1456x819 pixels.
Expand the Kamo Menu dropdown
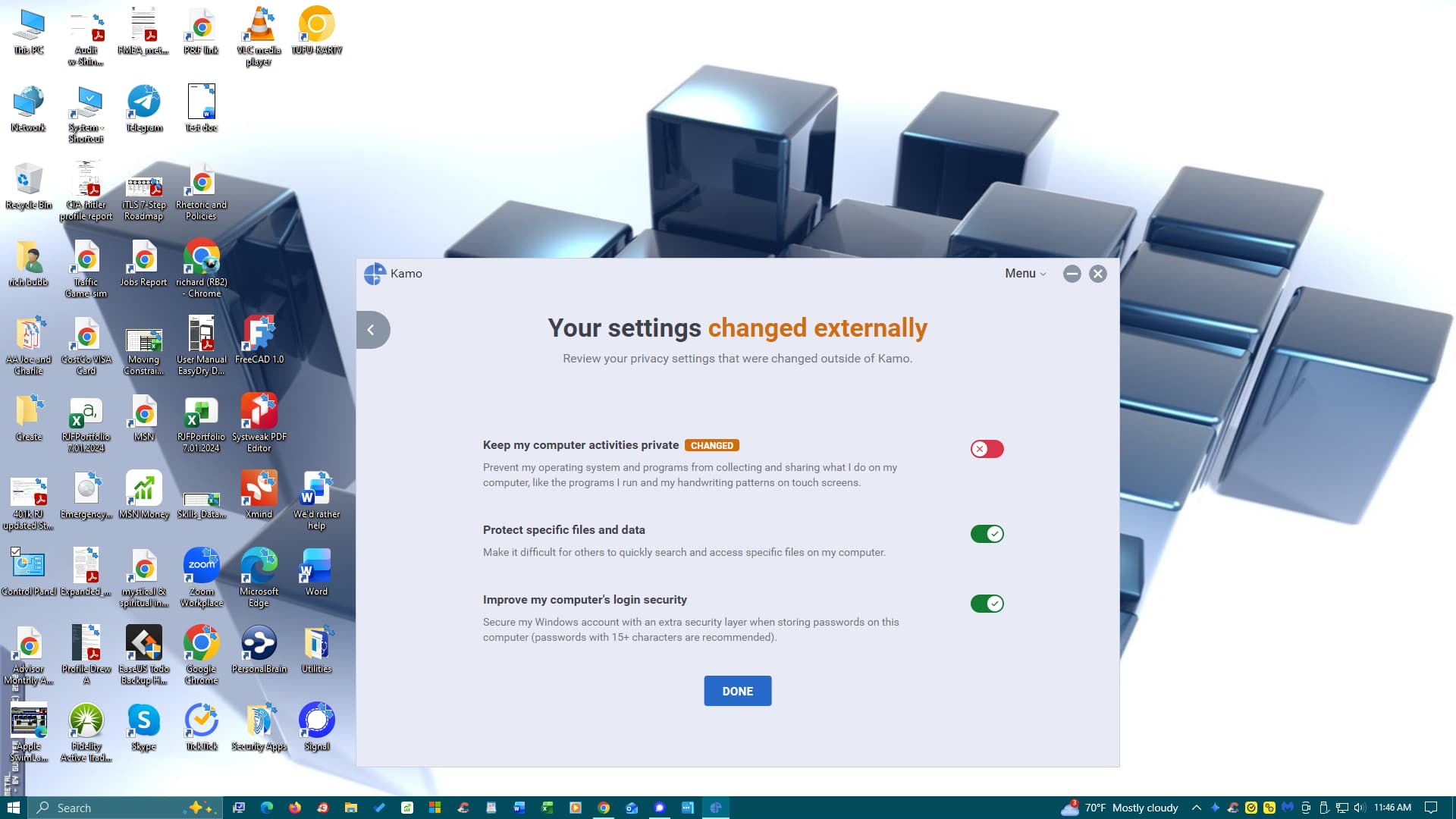tap(1025, 274)
